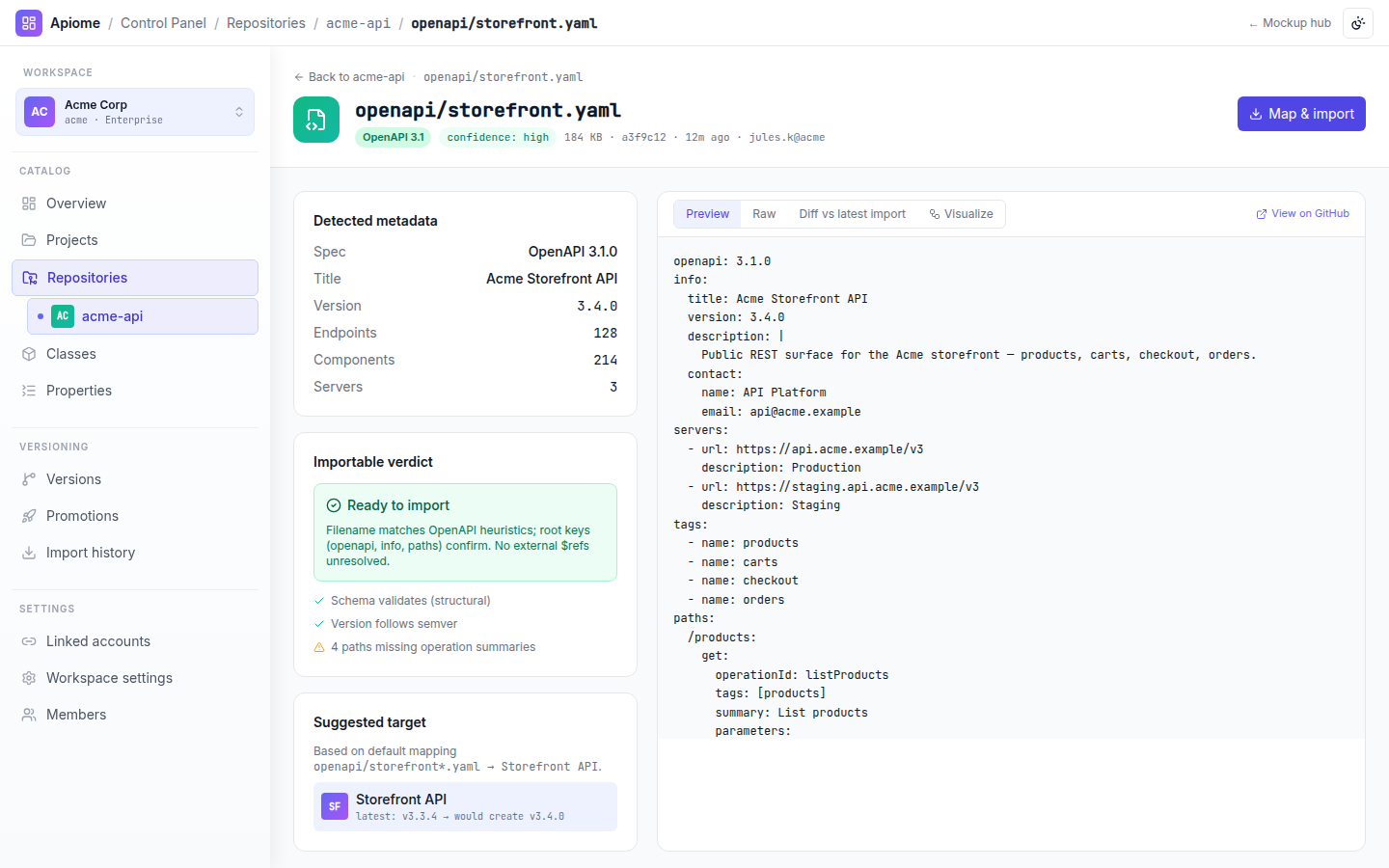Image resolution: width=1389 pixels, height=868 pixels.
Task: Select the acme-api repository tree item
Action: [143, 316]
